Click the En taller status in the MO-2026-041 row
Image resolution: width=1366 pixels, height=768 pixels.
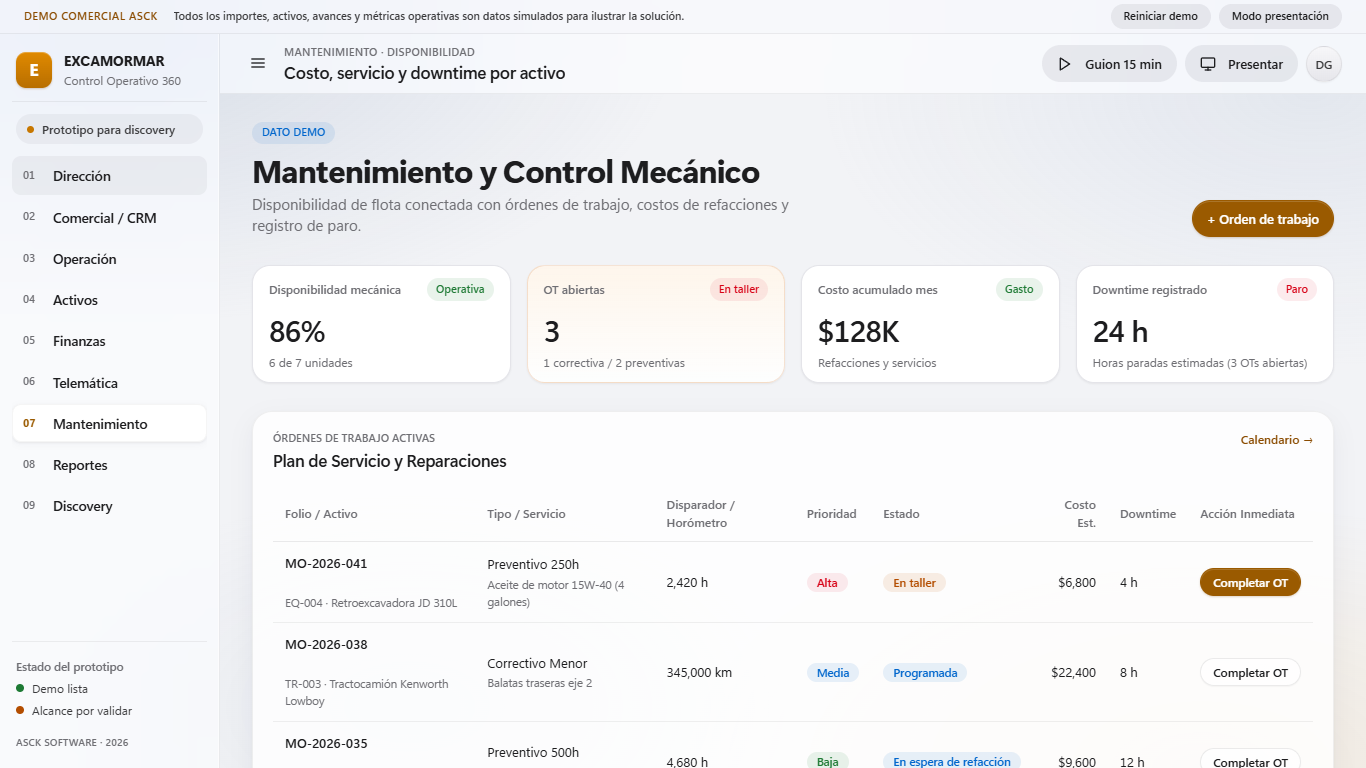click(914, 583)
